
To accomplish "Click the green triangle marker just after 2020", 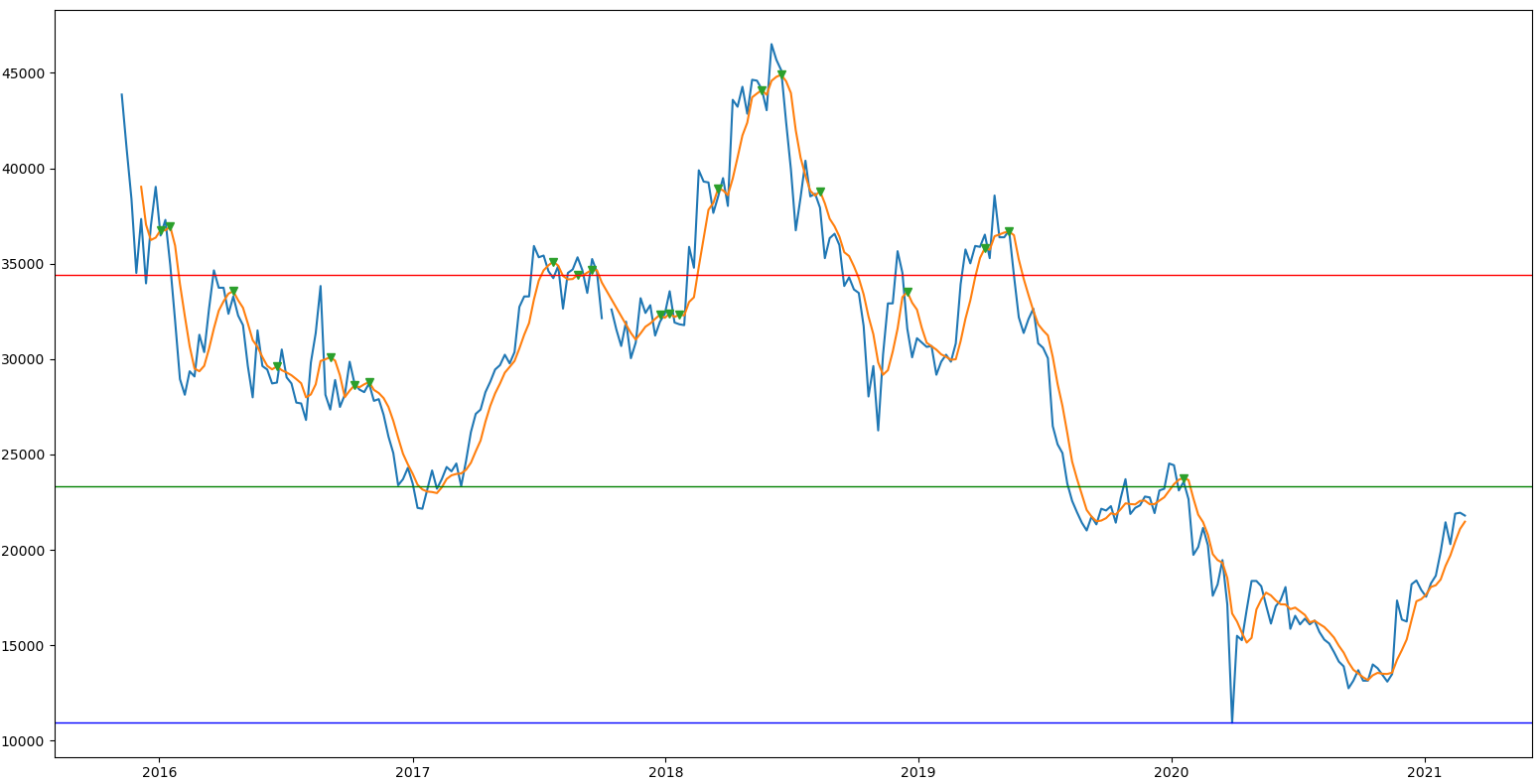I will point(1184,478).
